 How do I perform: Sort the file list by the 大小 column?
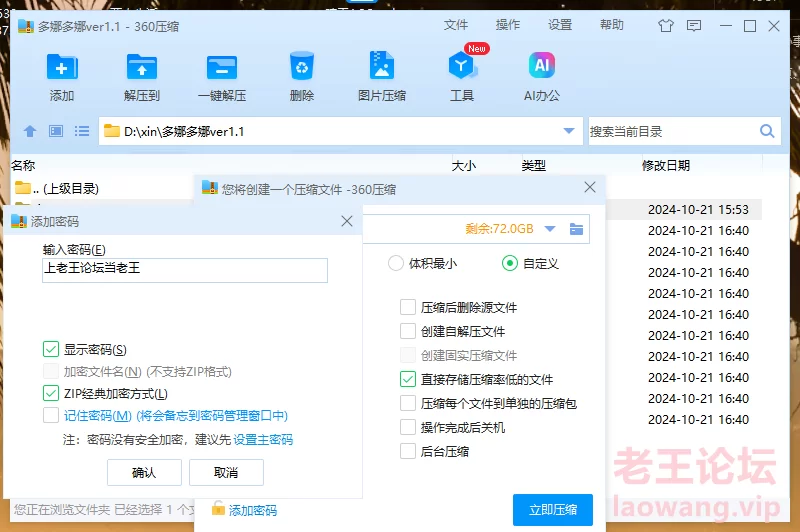464,165
